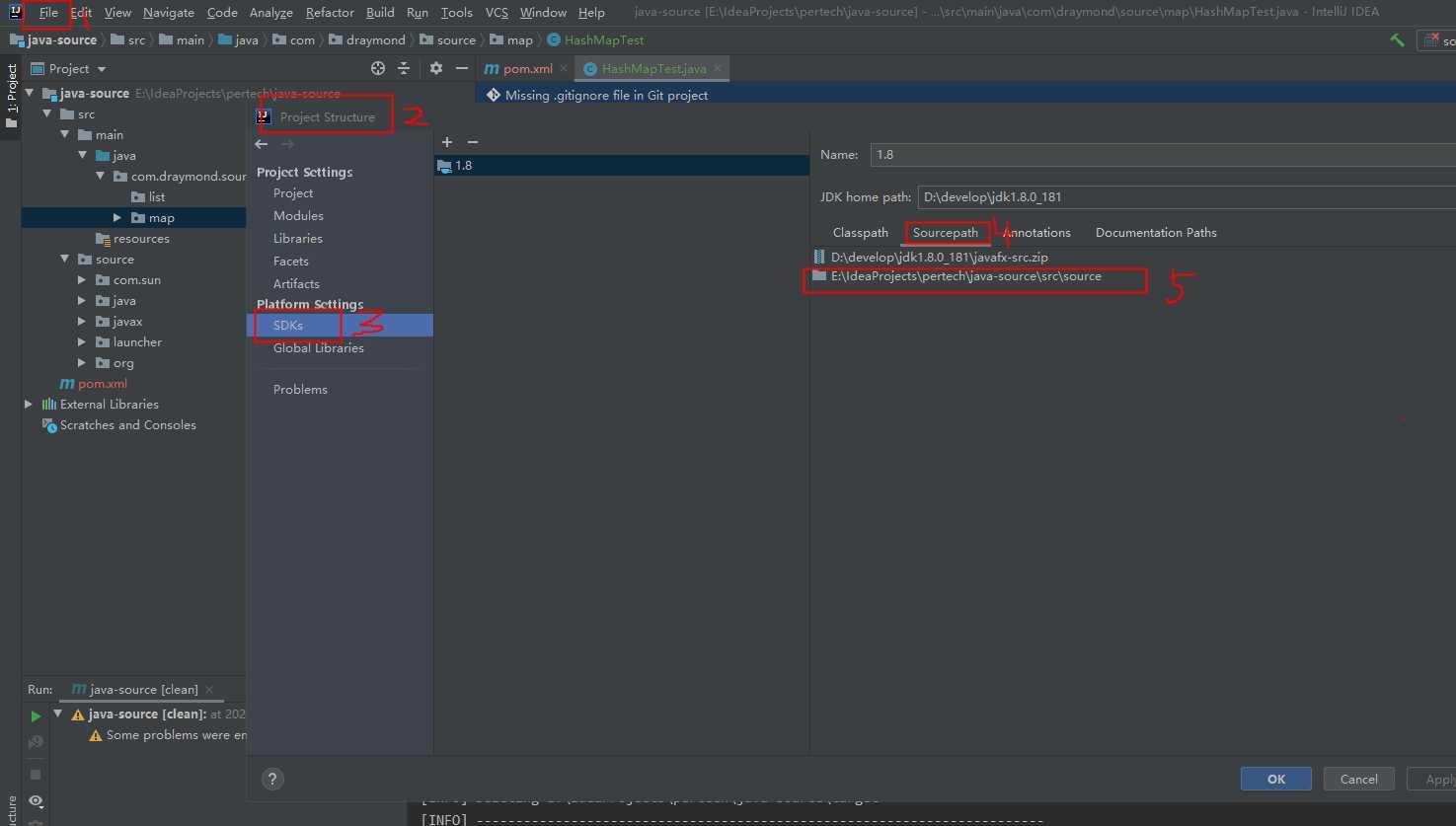Viewport: 1456px width, 826px height.
Task: Collapse the source folder node
Action: [x=65, y=260]
